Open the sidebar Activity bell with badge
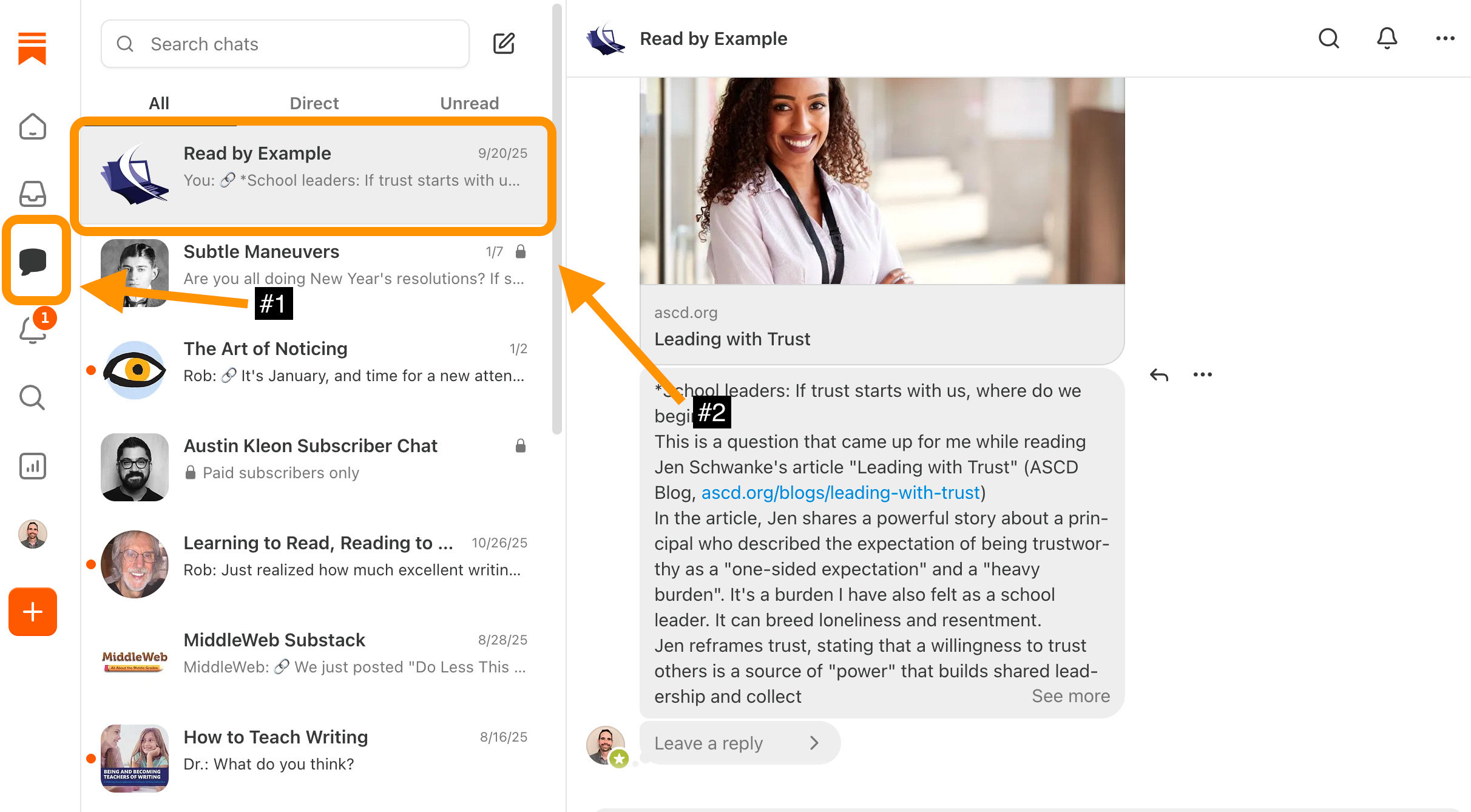The image size is (1471, 812). (x=32, y=330)
